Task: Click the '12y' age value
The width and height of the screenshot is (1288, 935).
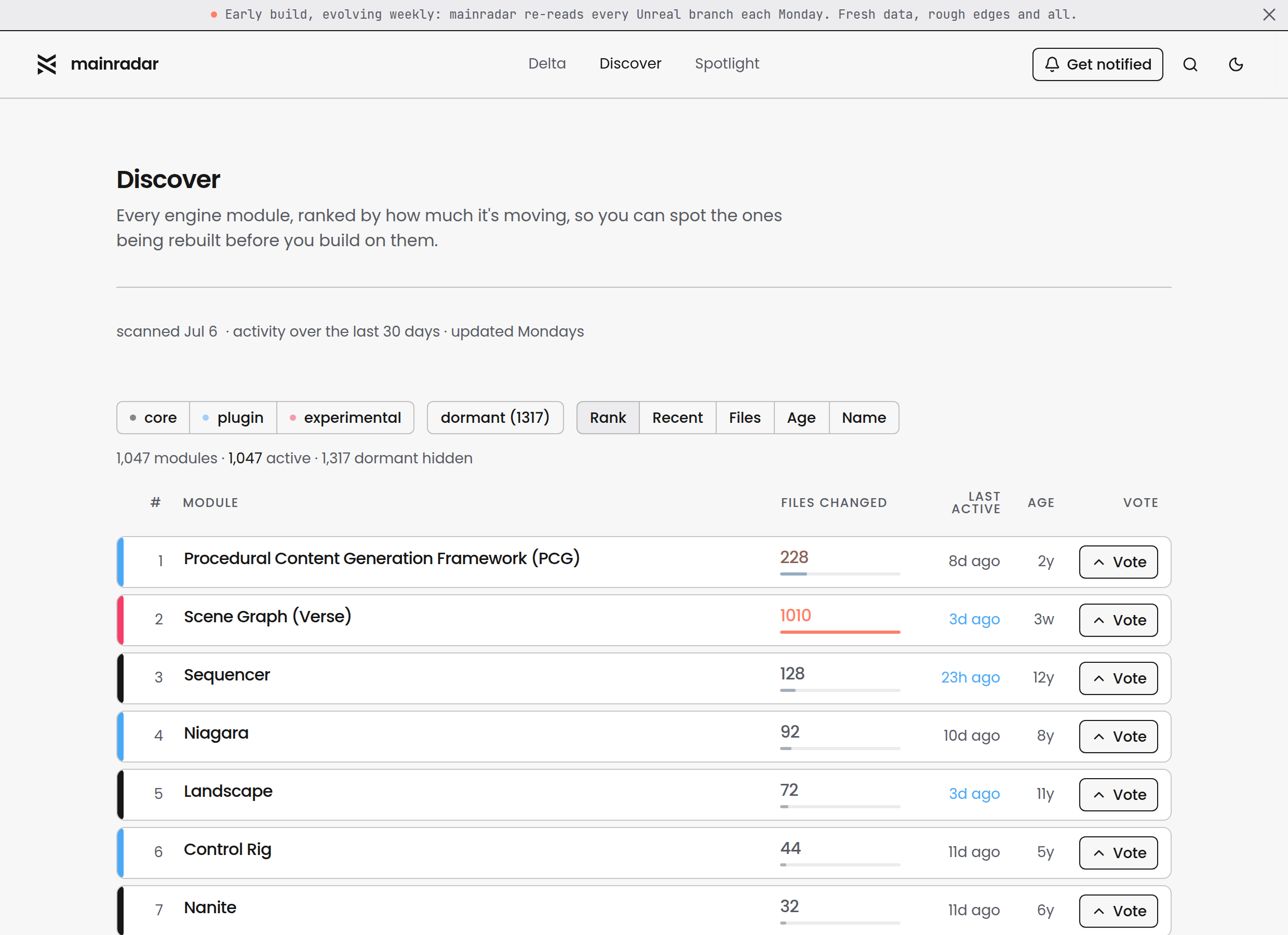Action: click(x=1043, y=678)
